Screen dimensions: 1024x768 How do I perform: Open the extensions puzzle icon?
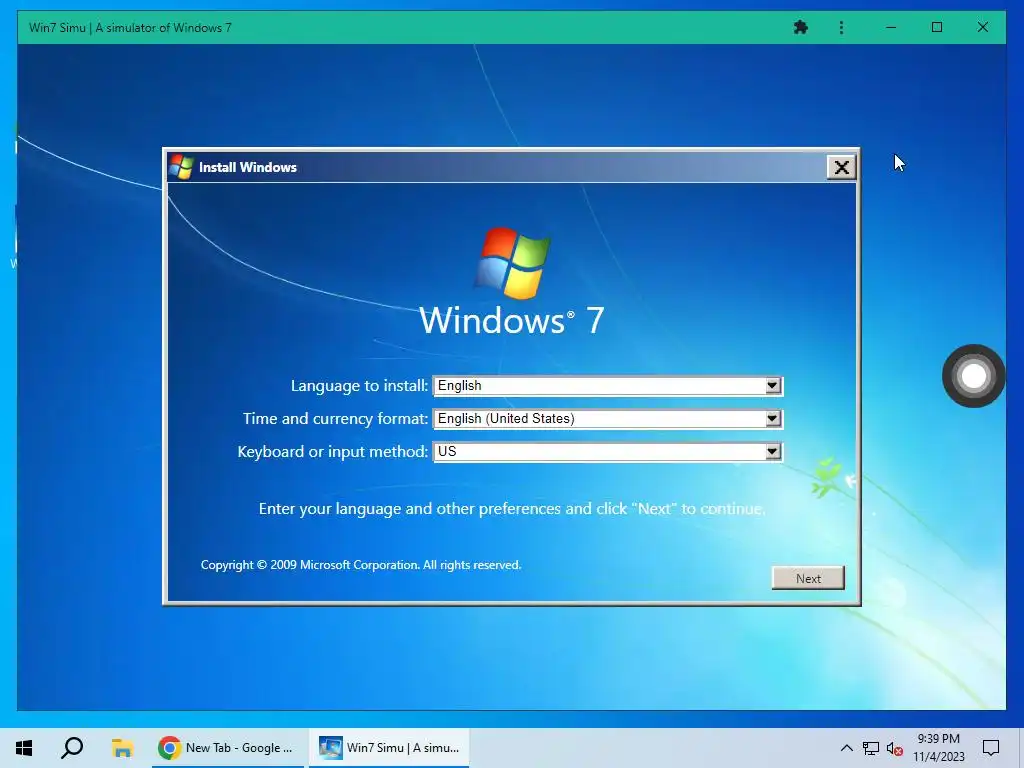point(801,27)
